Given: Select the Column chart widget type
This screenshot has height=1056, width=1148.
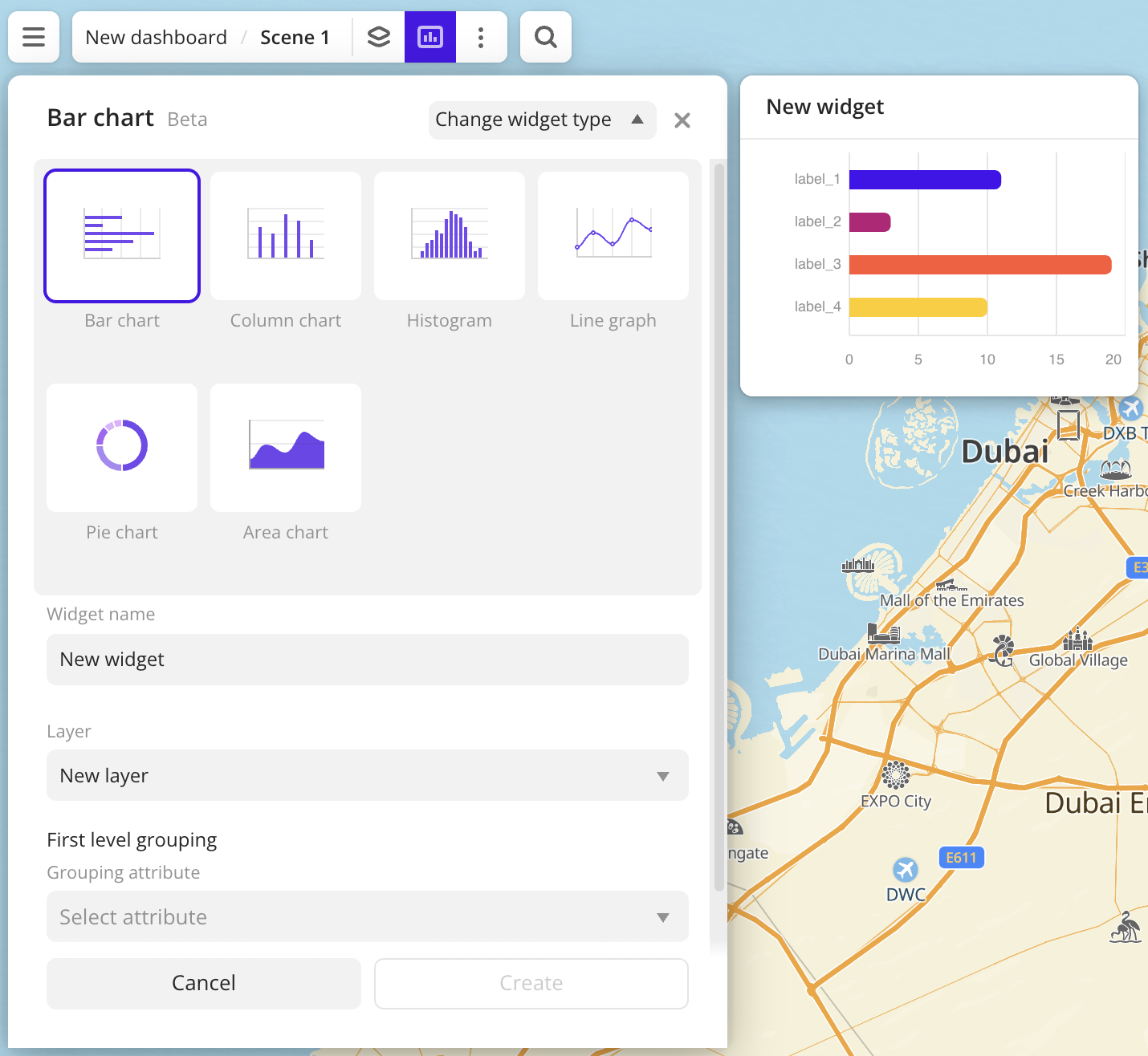Looking at the screenshot, I should click(286, 236).
